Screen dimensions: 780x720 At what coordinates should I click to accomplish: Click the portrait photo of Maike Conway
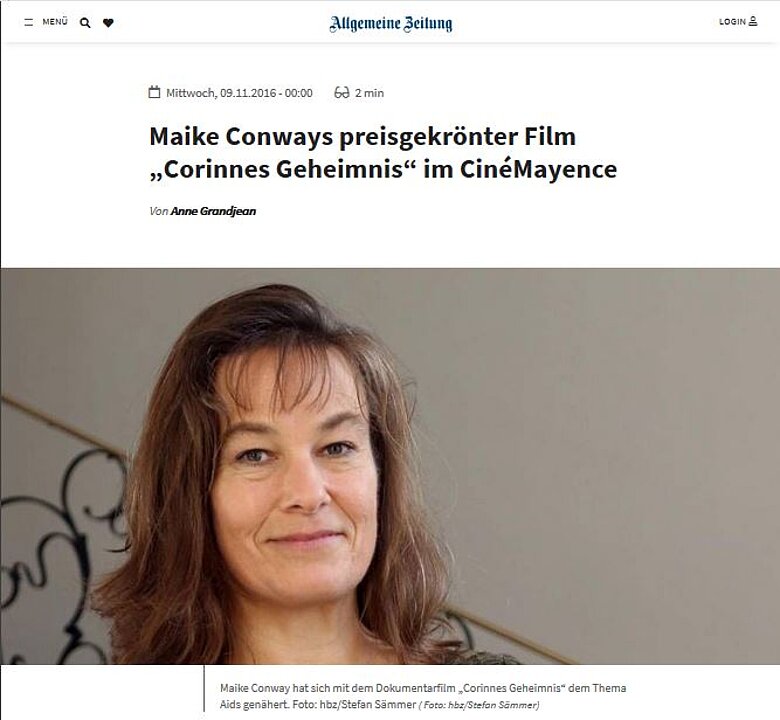tap(390, 466)
